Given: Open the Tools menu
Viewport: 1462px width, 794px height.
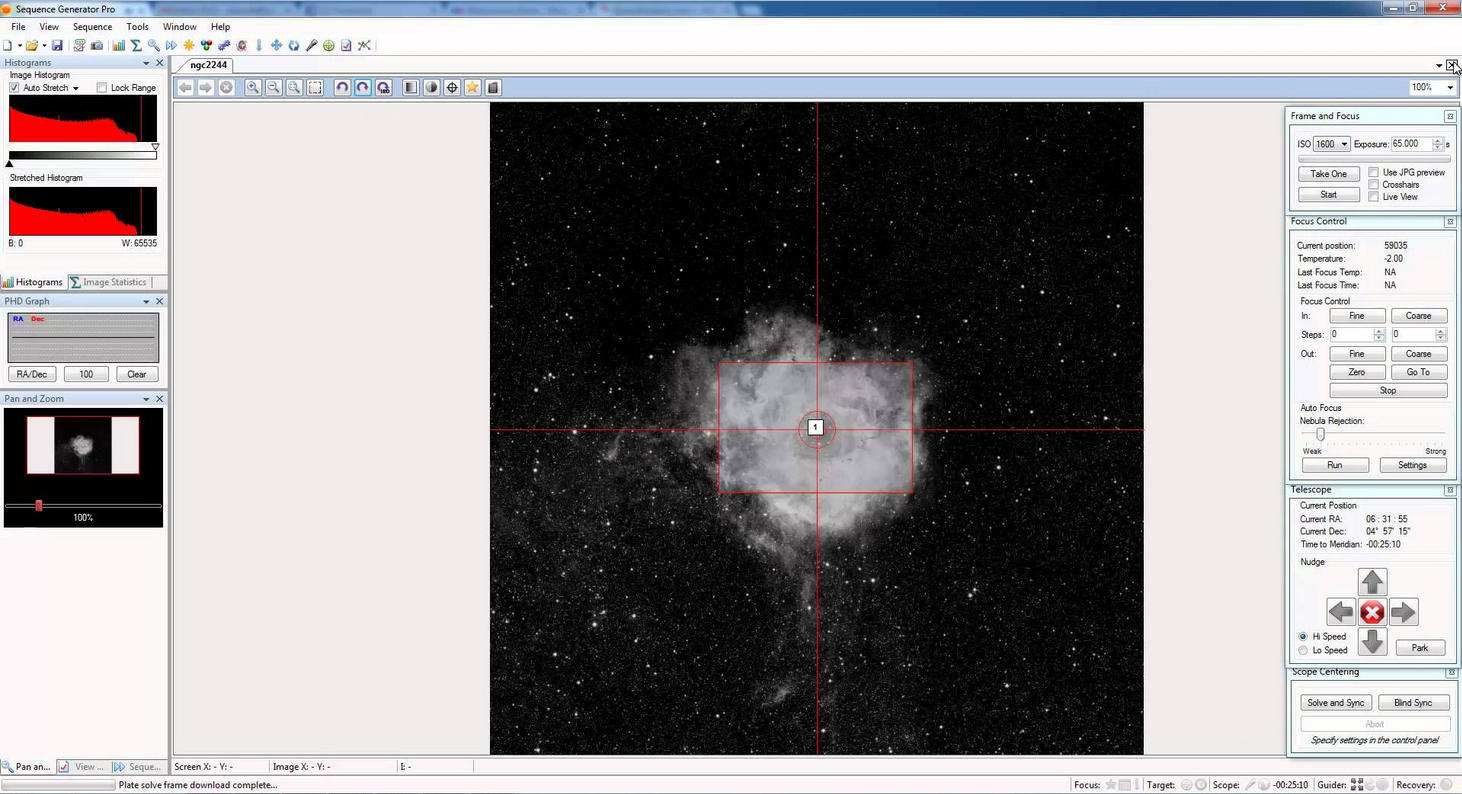Looking at the screenshot, I should pos(137,27).
